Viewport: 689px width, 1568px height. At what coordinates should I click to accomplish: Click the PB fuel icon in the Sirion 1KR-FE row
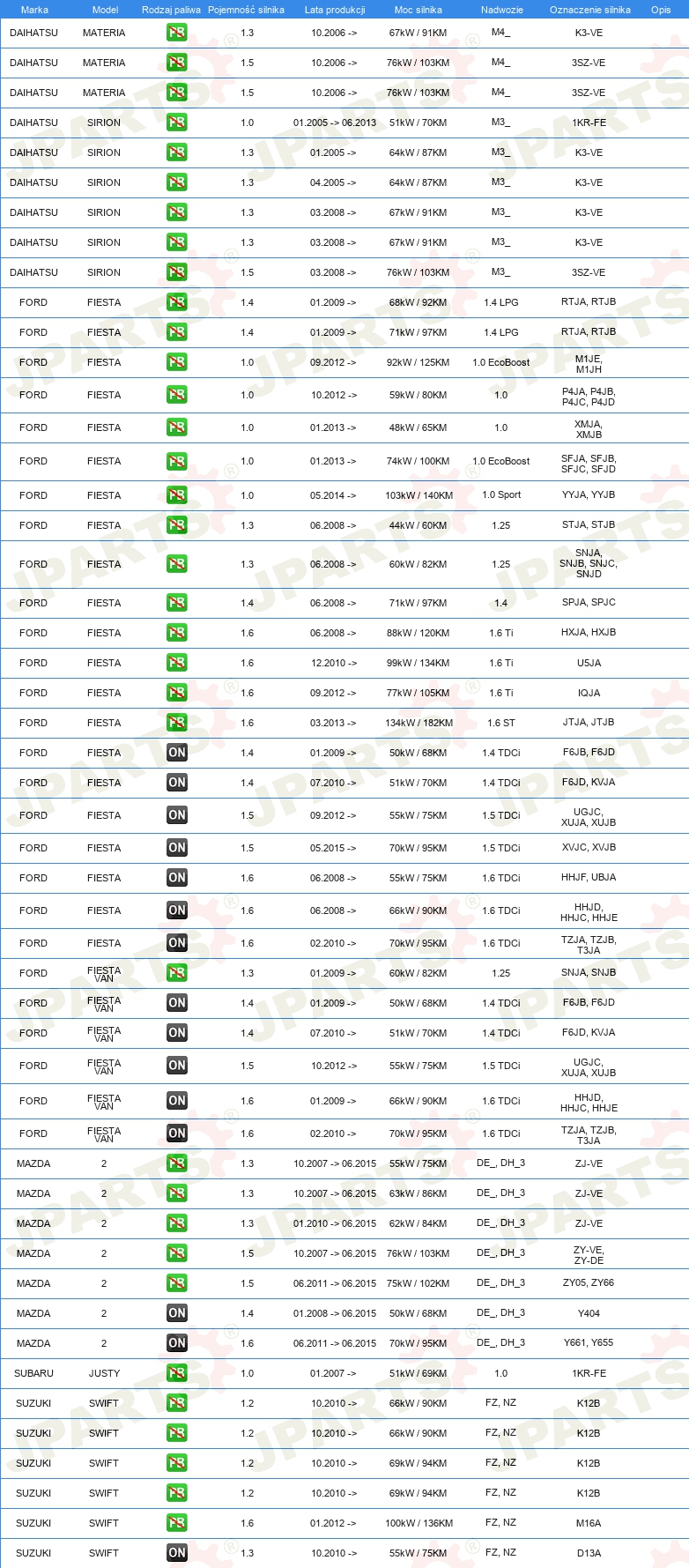(x=176, y=123)
